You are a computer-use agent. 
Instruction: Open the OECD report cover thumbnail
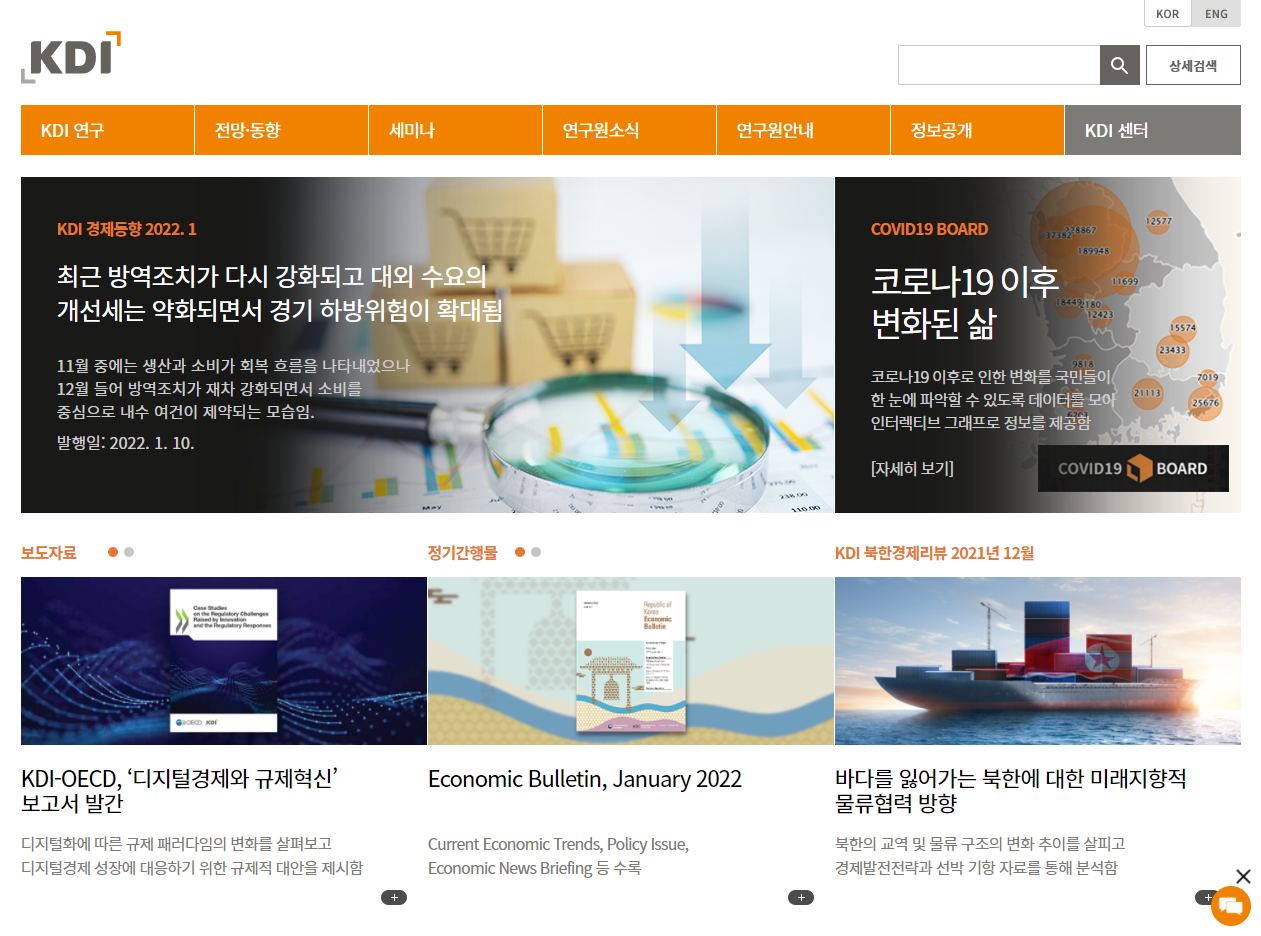tap(223, 660)
